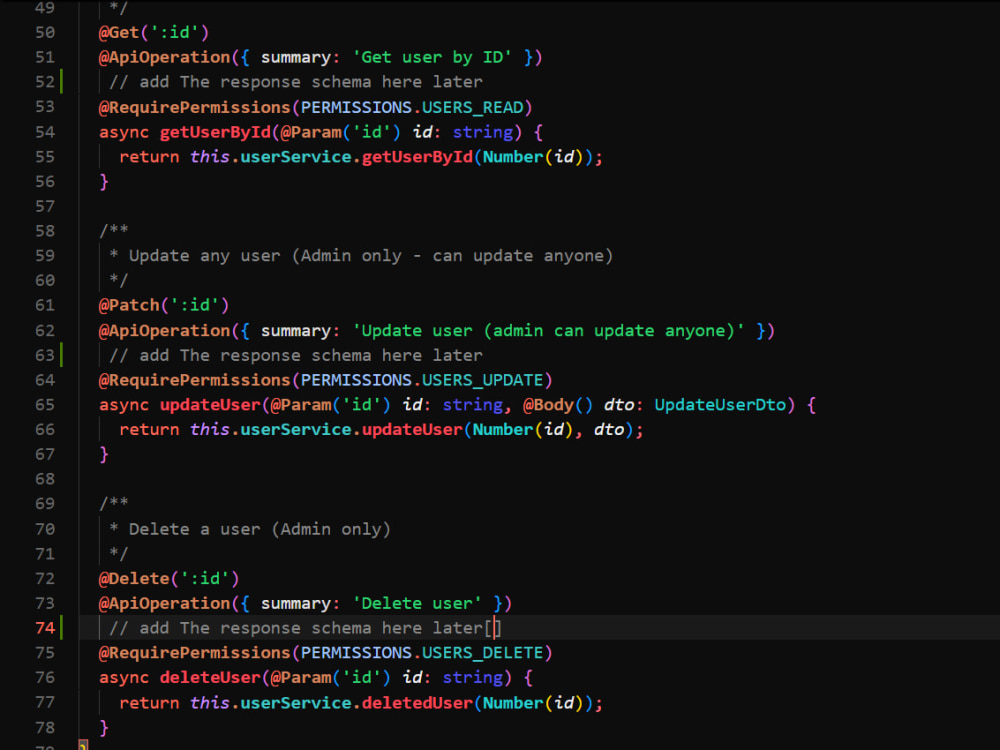Click the getUserById method name on line 54
The image size is (1000, 750).
pyautogui.click(x=216, y=132)
